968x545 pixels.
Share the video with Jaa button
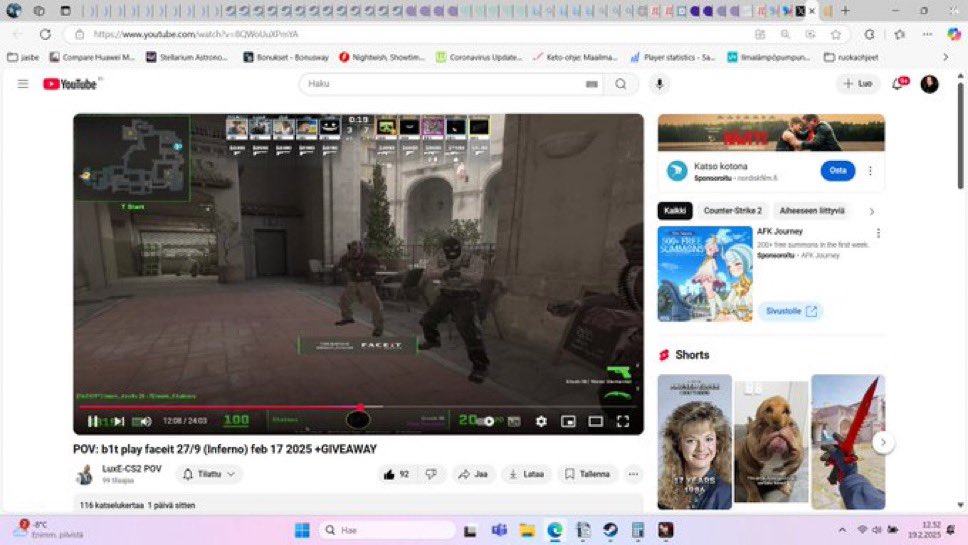point(473,474)
